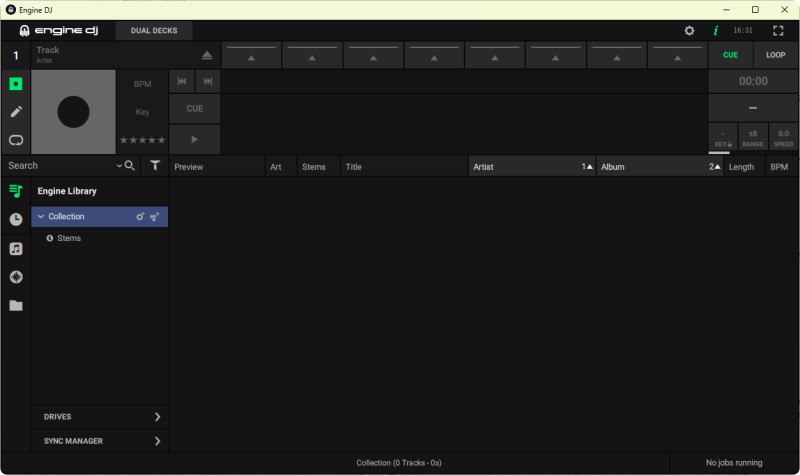
Task: Click the loop icon in the deck sidebar
Action: (16, 140)
